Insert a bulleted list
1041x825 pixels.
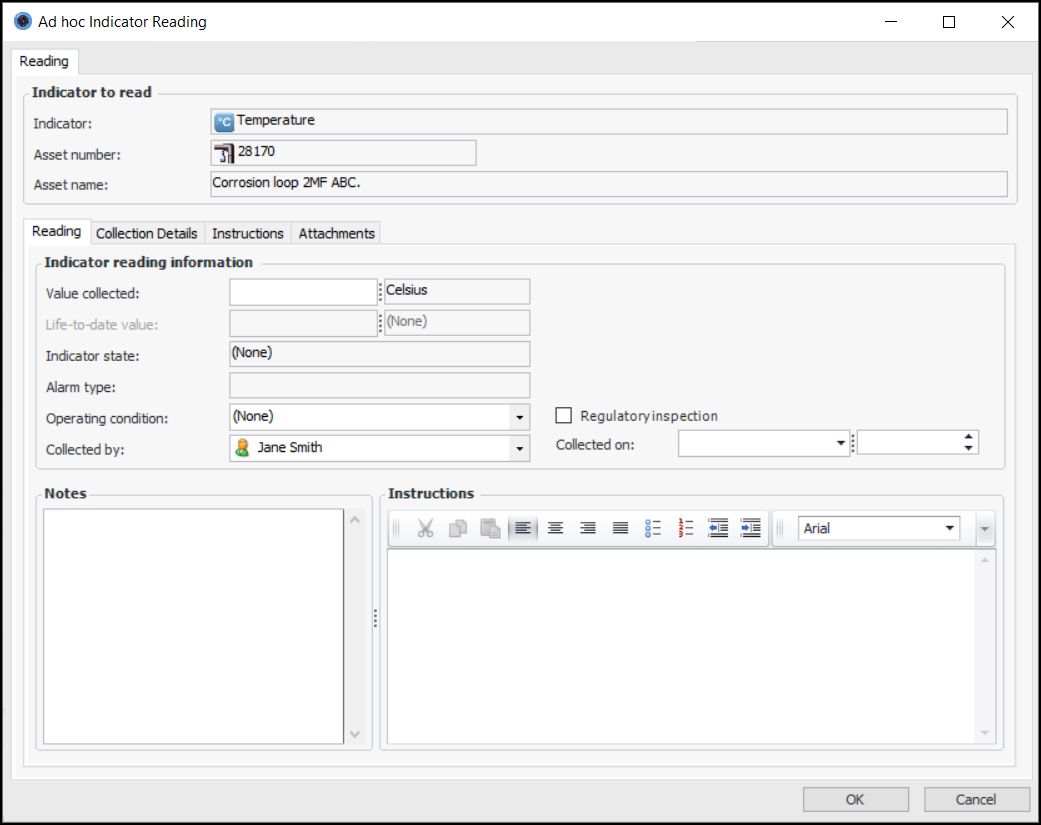coord(653,529)
